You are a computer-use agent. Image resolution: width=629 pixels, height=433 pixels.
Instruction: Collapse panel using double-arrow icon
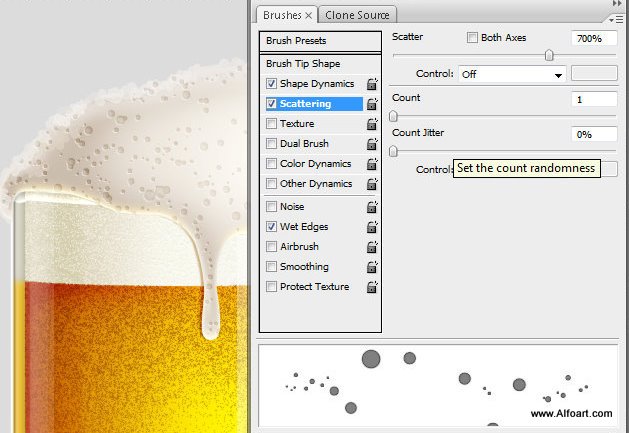(617, 3)
